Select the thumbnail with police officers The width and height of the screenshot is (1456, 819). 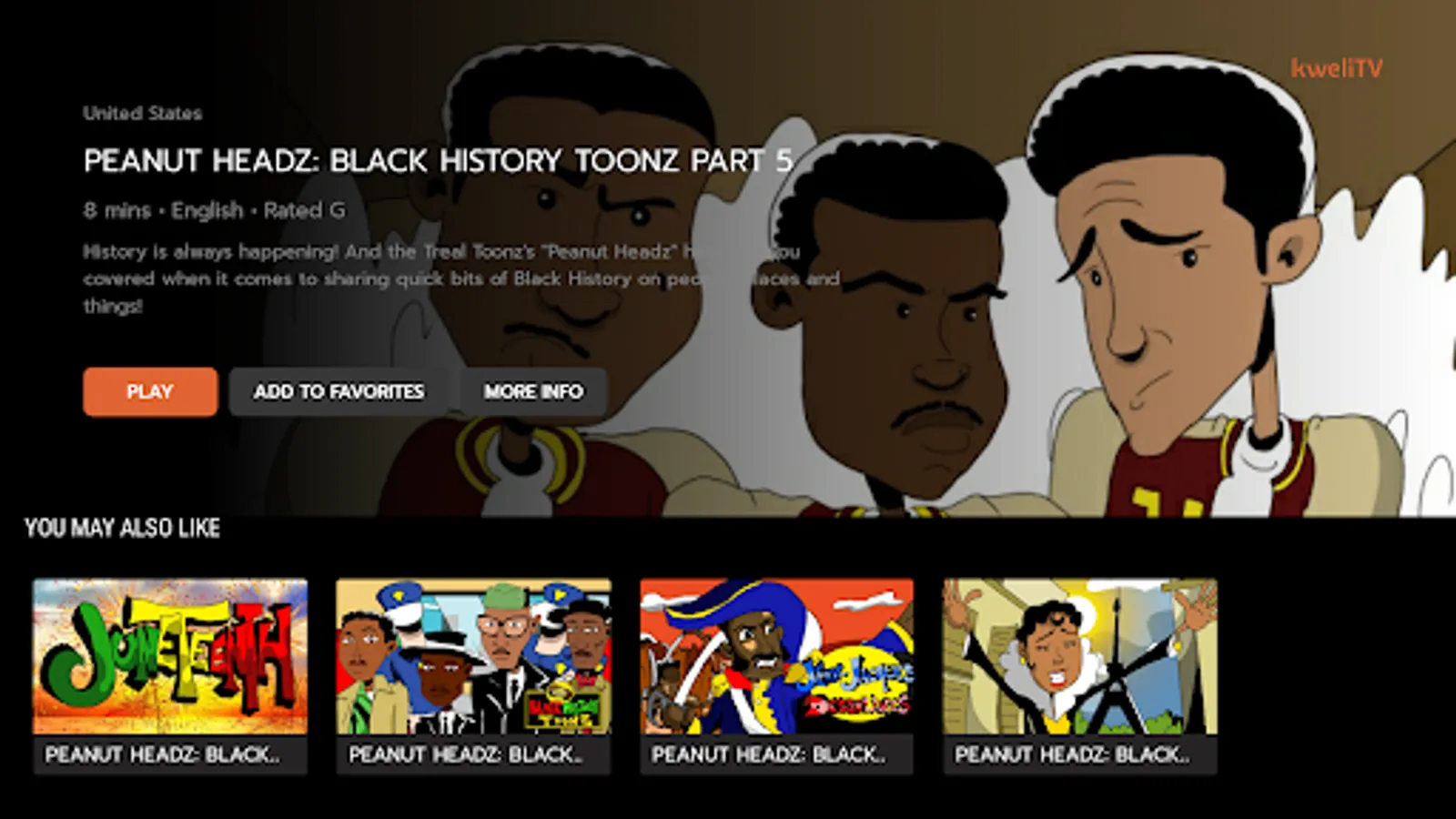[x=473, y=656]
